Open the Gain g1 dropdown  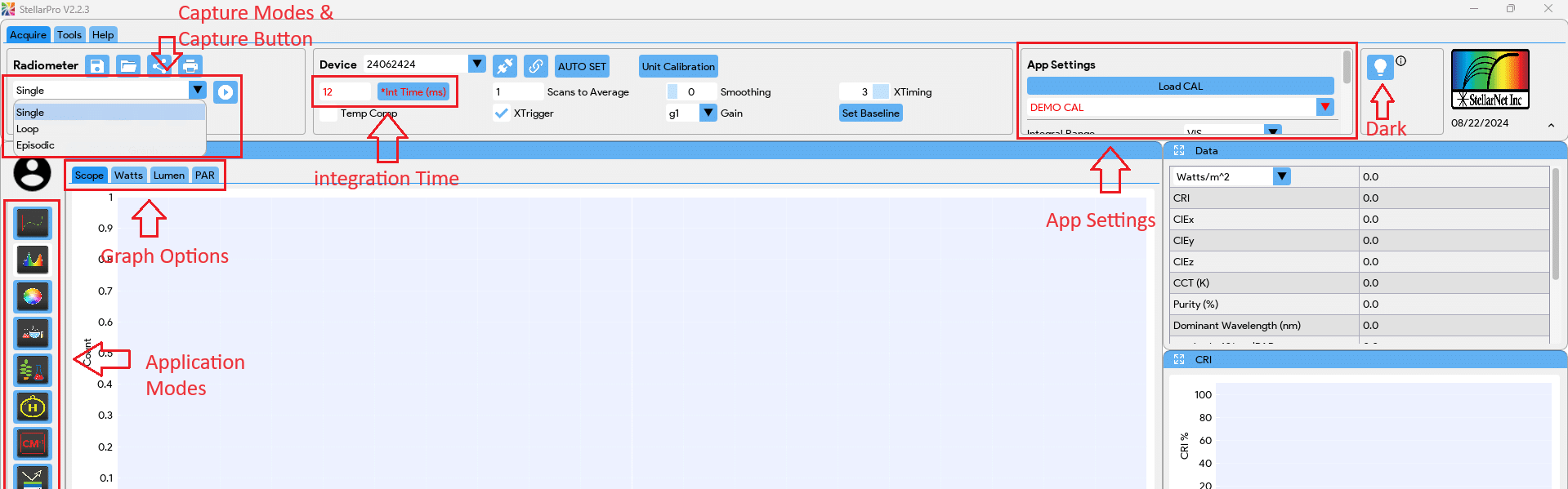pyautogui.click(x=708, y=113)
